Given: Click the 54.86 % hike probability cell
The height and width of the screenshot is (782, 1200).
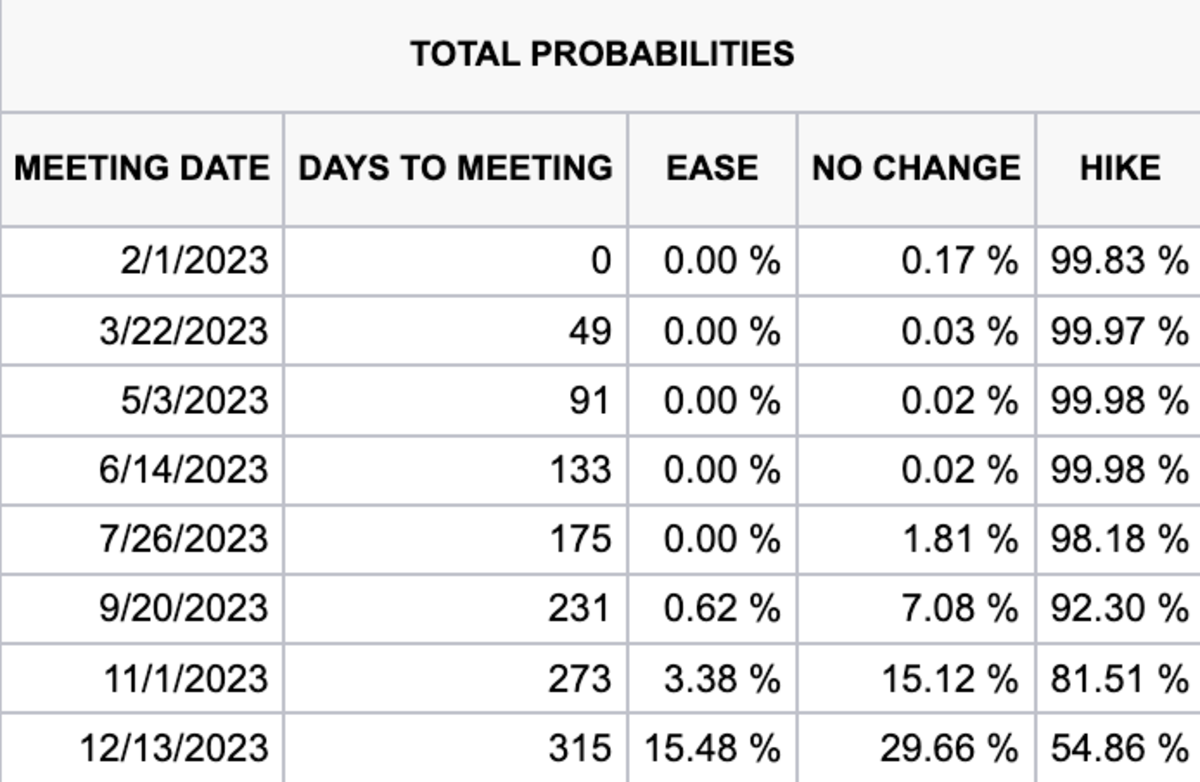Looking at the screenshot, I should click(x=1119, y=748).
